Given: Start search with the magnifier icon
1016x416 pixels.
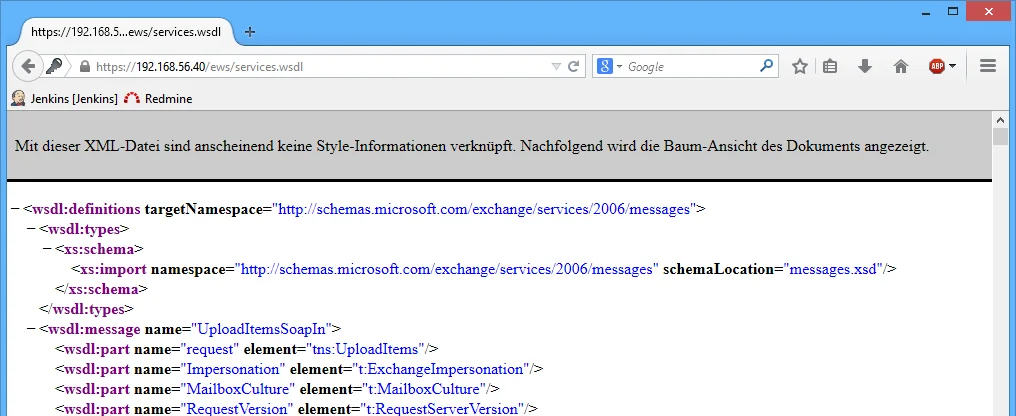Looking at the screenshot, I should tap(767, 66).
